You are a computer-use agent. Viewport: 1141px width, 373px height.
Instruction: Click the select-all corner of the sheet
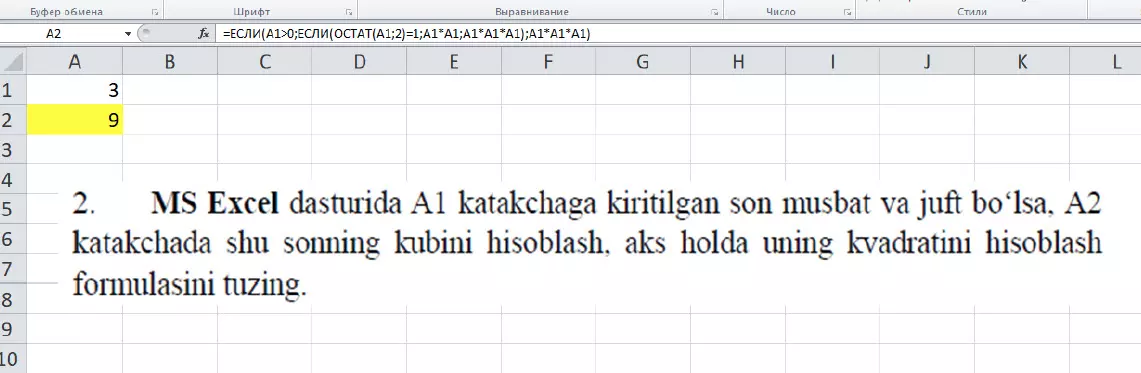[12, 63]
